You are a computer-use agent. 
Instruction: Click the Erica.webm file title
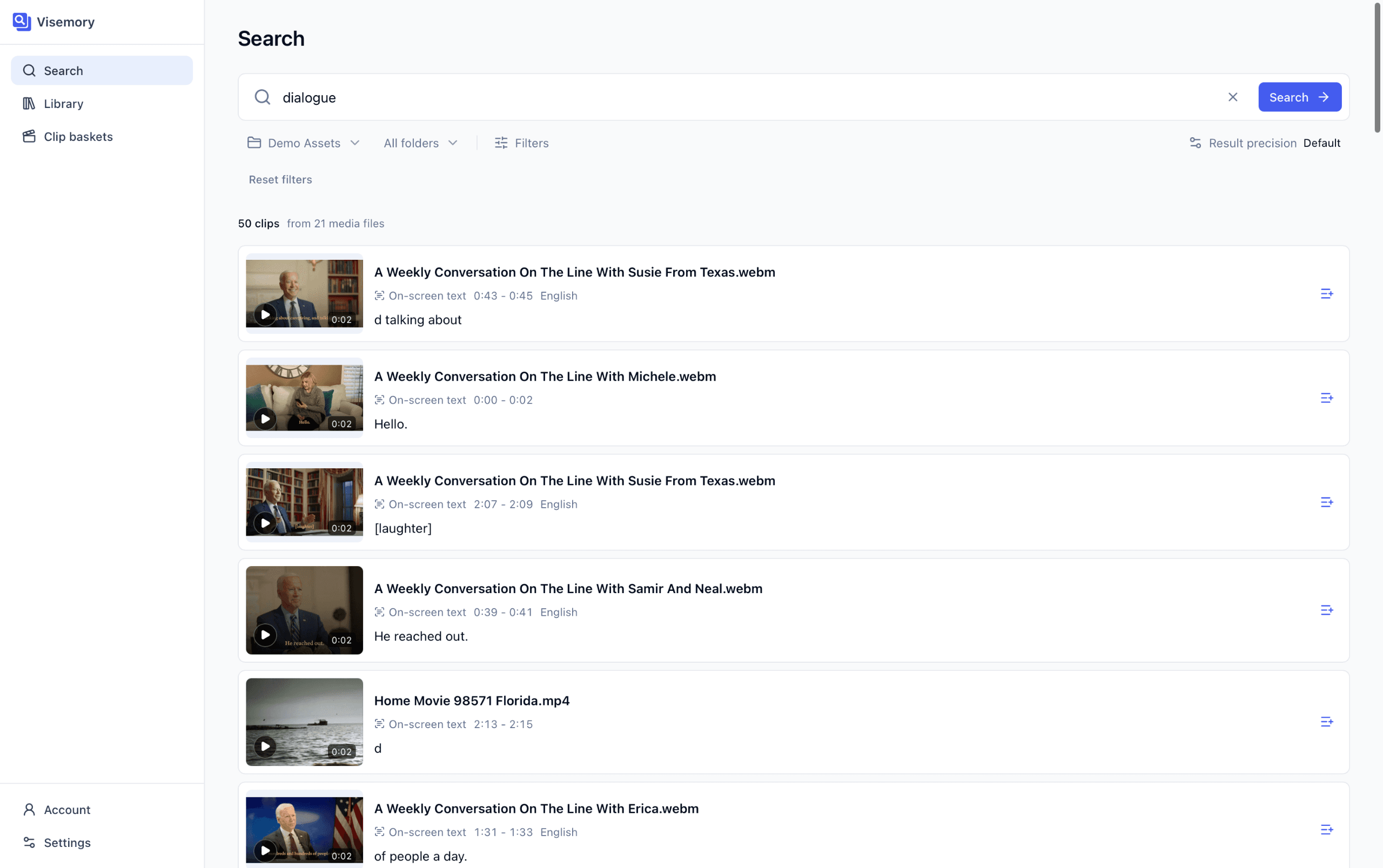coord(536,809)
